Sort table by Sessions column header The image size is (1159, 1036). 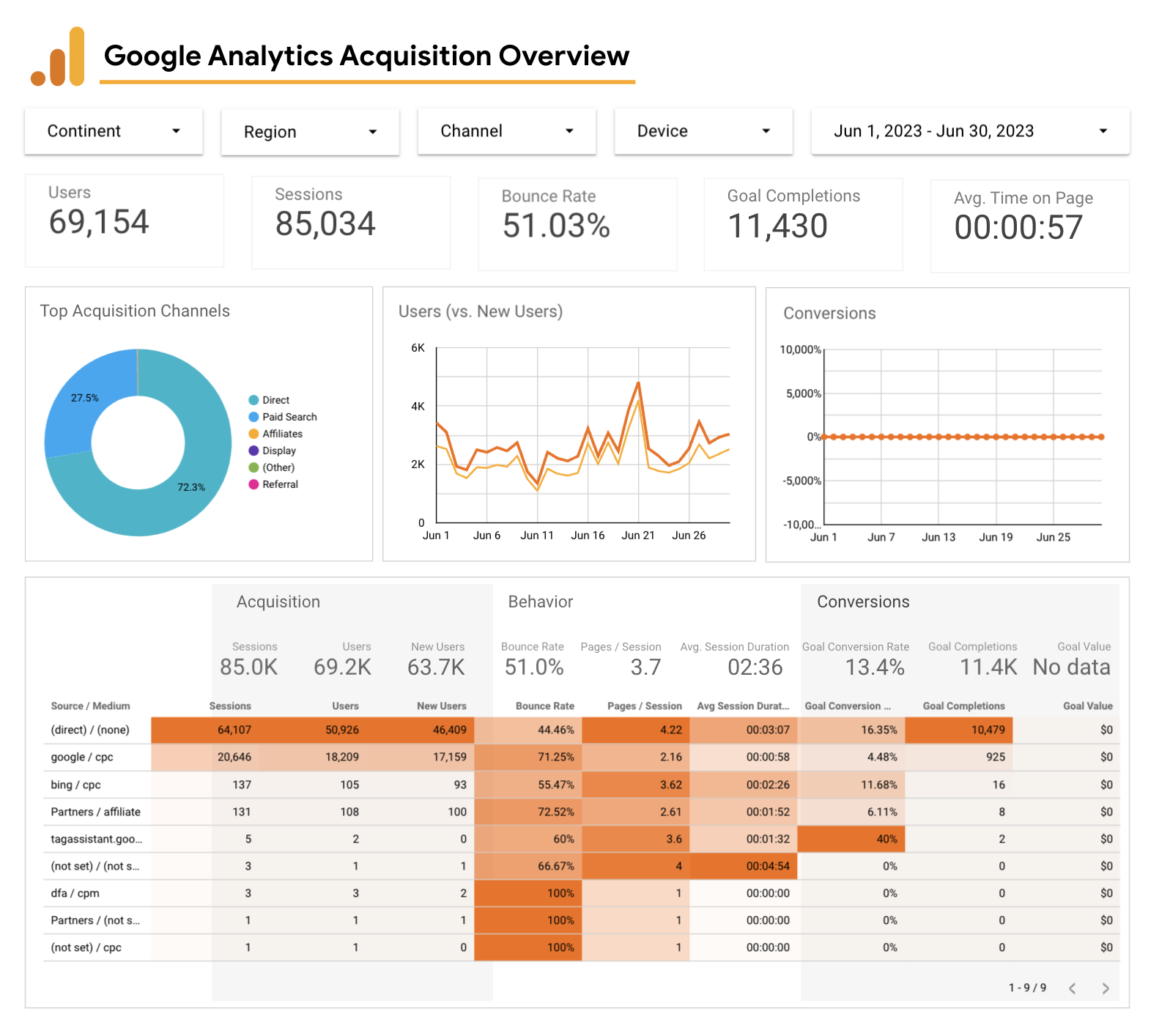coord(230,706)
